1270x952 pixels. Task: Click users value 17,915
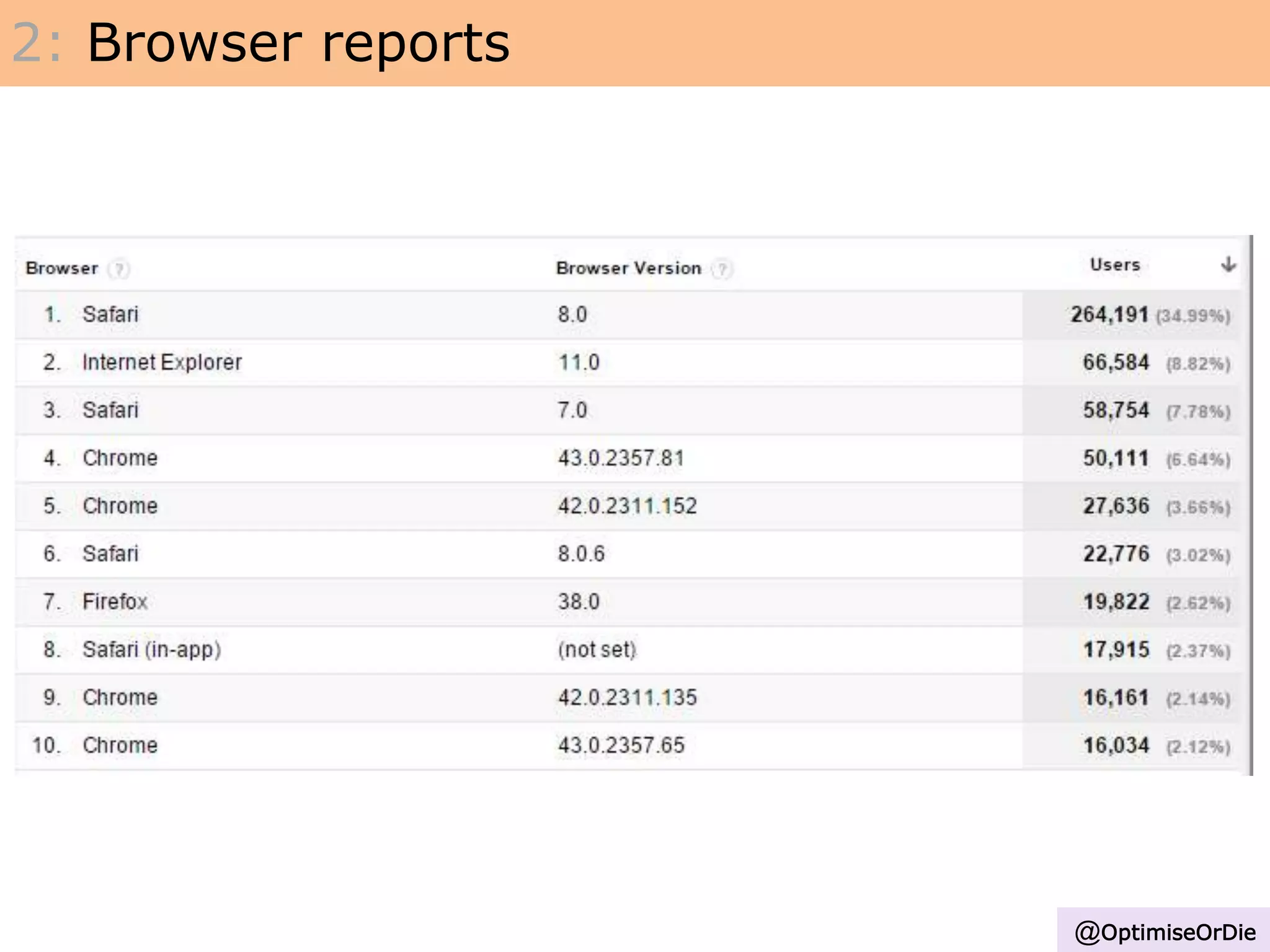(x=1116, y=650)
